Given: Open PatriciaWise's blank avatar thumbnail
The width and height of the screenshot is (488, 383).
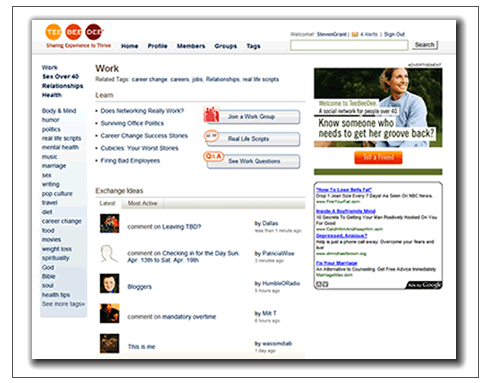Looking at the screenshot, I should (x=109, y=253).
